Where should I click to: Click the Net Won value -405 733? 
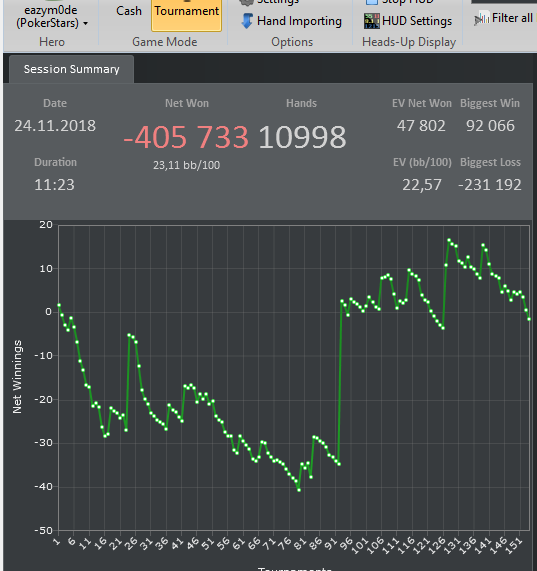pyautogui.click(x=186, y=137)
